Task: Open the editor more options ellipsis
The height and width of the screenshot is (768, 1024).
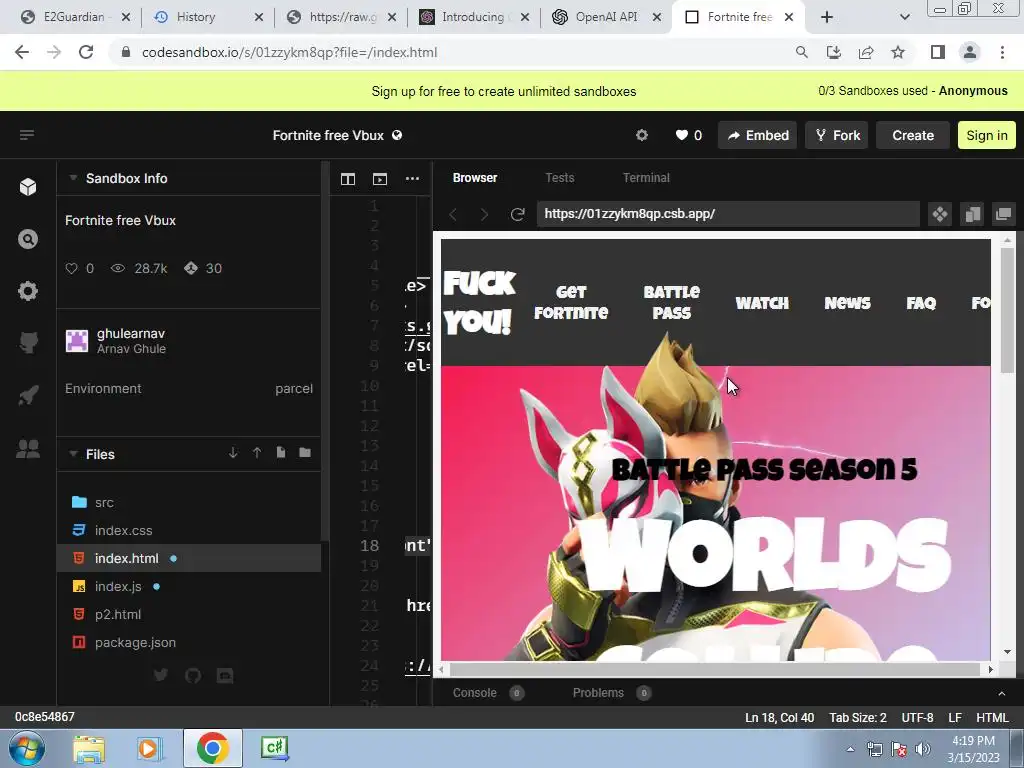Action: tap(412, 178)
